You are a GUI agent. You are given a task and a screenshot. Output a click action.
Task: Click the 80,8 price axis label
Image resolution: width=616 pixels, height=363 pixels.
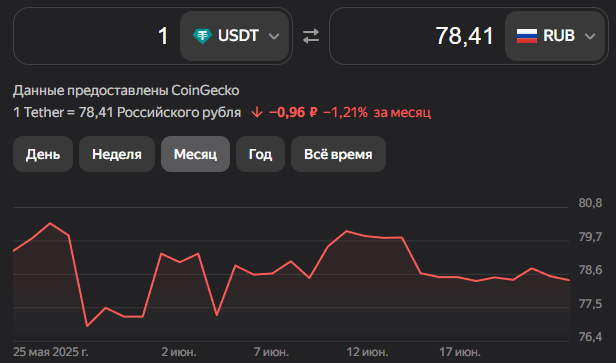[590, 203]
